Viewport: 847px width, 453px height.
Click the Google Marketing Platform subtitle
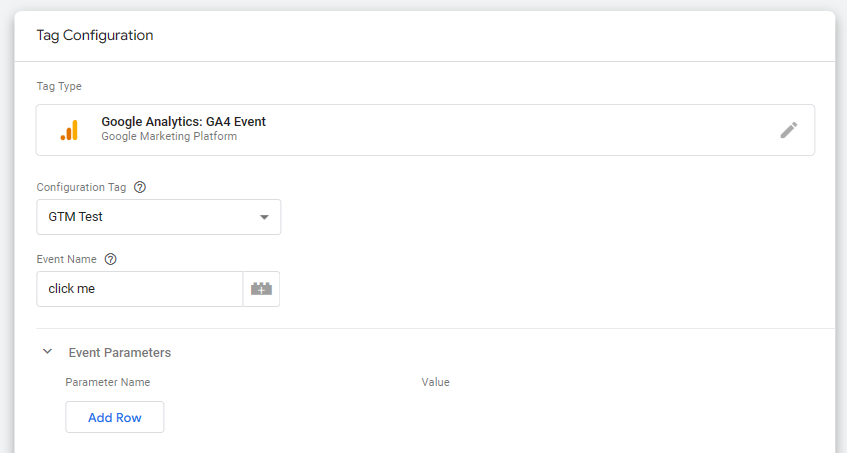pyautogui.click(x=169, y=136)
